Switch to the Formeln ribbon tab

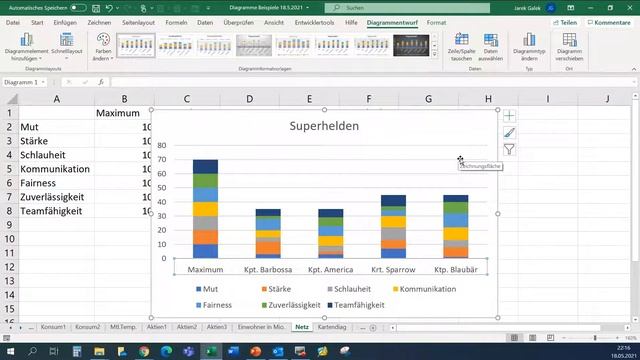(x=176, y=23)
